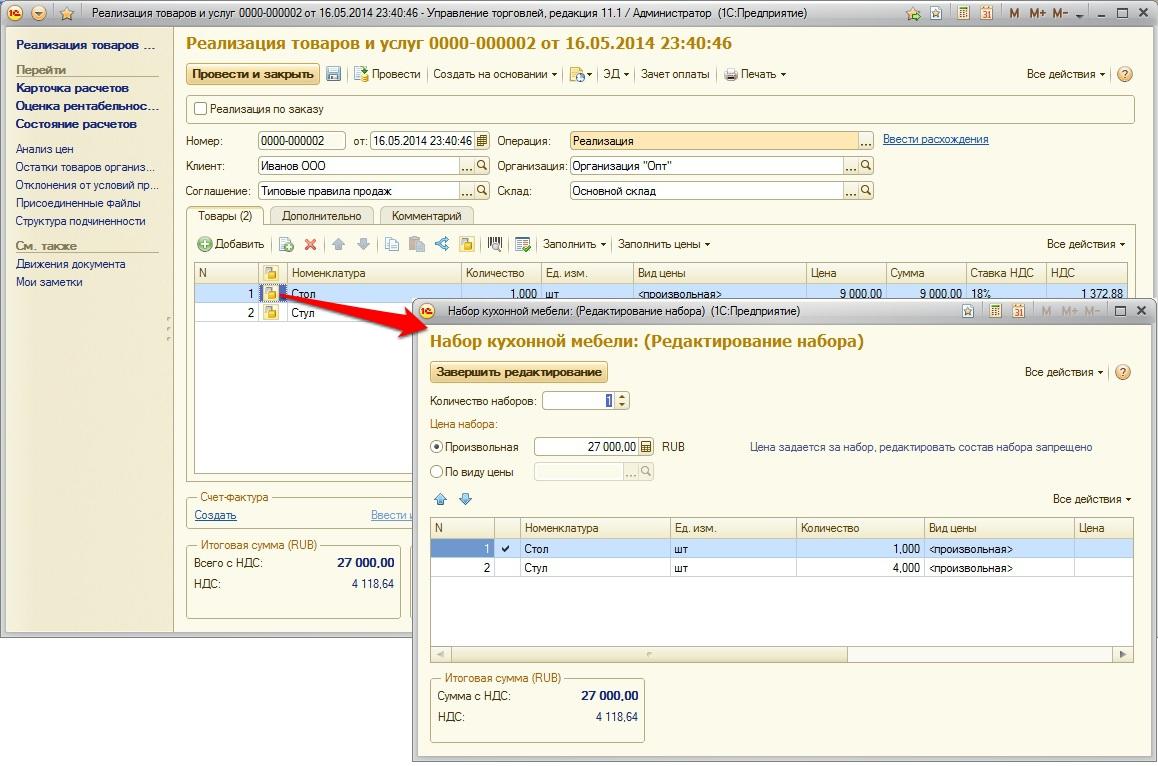Expand 'Все действия' in the Товары table toolbar
This screenshot has height=766, width=1158.
1086,244
